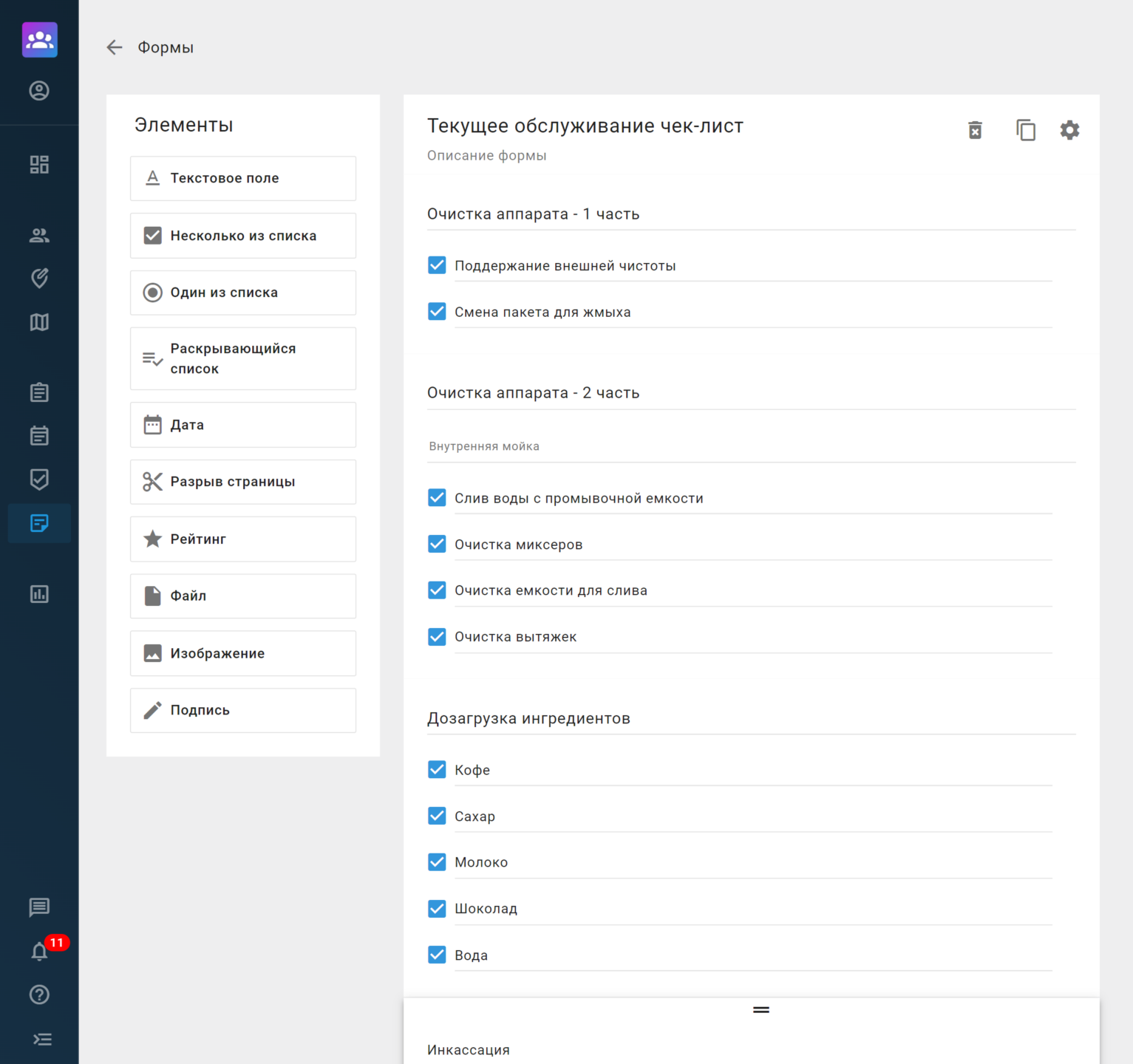Select section title Очистка аппарата - 1 часть
Image resolution: width=1133 pixels, height=1064 pixels.
(534, 214)
